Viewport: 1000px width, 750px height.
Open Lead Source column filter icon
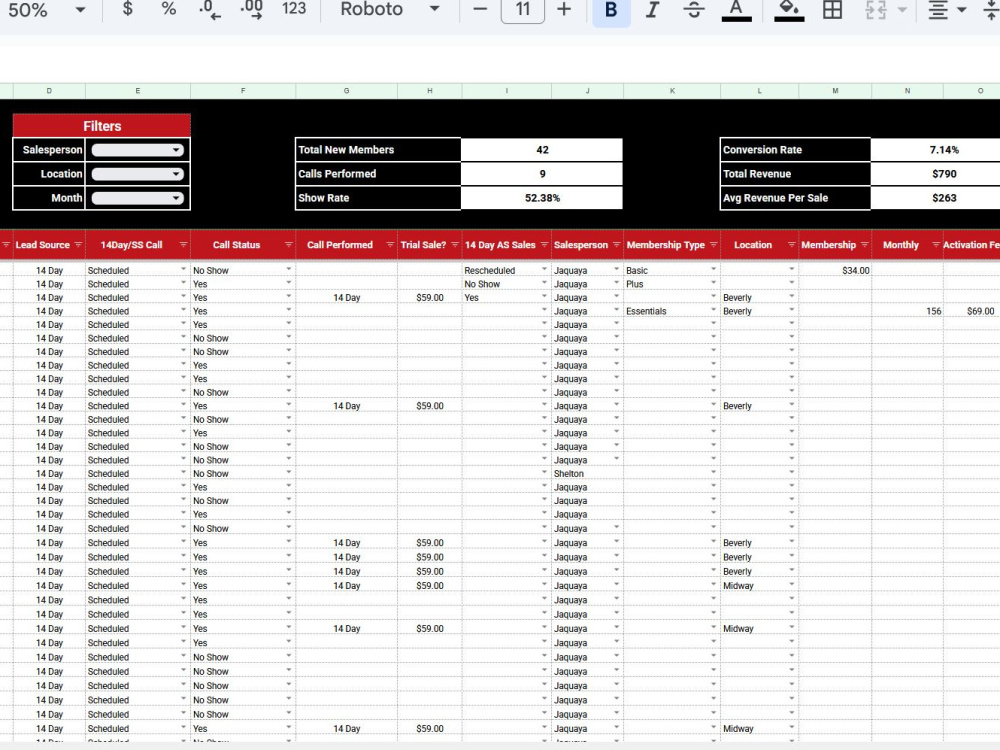pos(78,245)
